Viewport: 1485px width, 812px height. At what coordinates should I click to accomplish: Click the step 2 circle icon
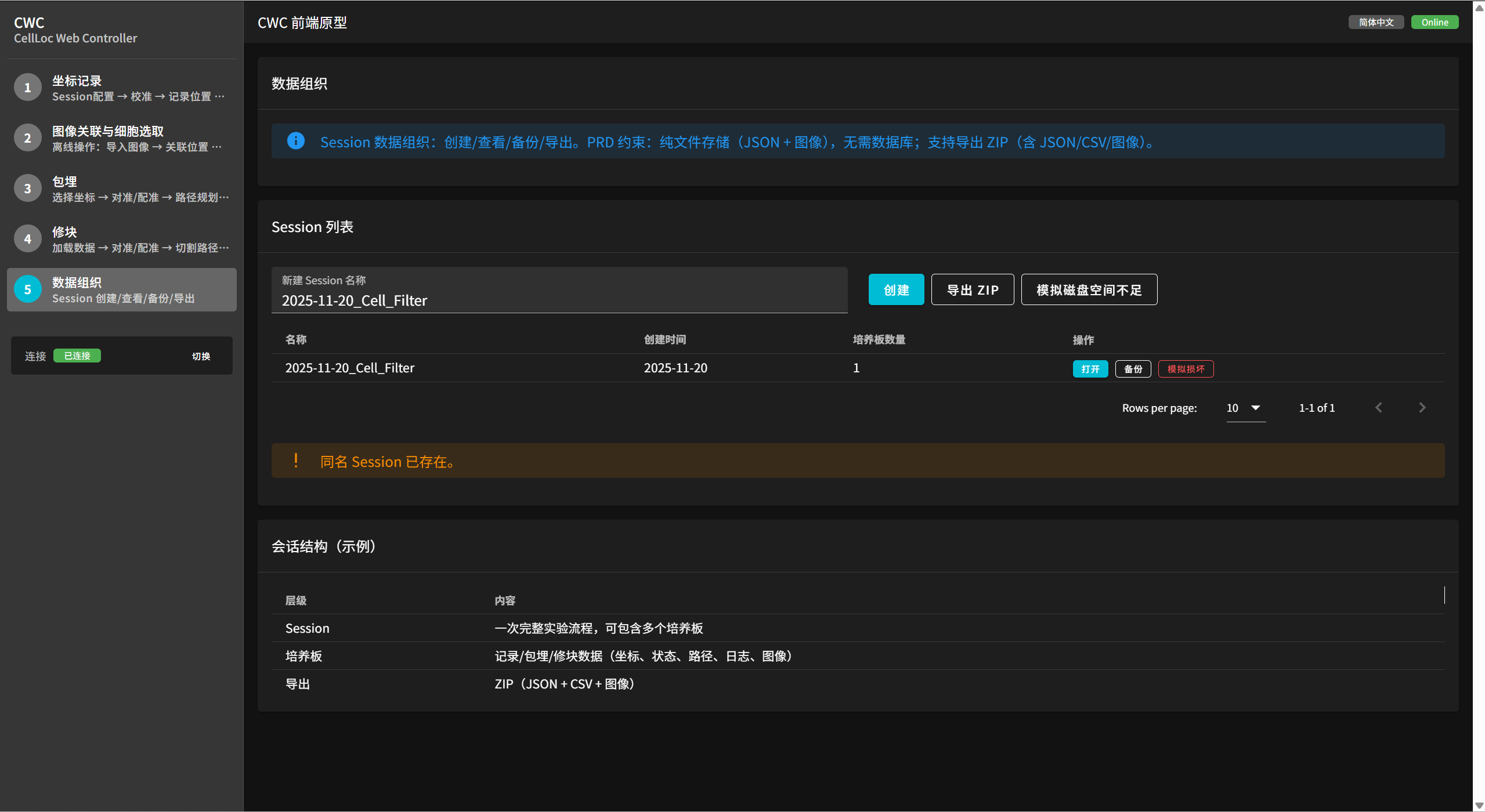coord(27,138)
